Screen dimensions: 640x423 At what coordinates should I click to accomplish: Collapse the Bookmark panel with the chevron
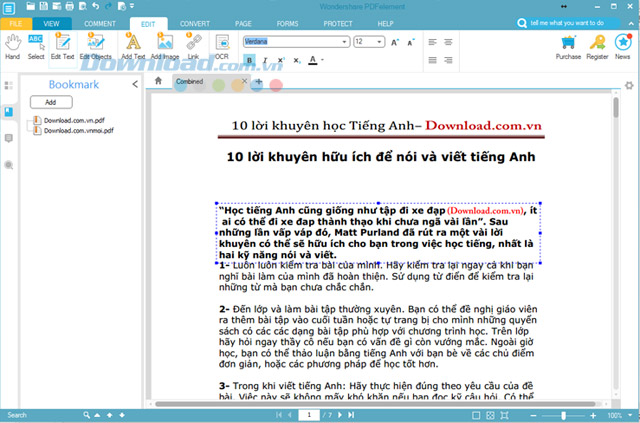(x=135, y=84)
